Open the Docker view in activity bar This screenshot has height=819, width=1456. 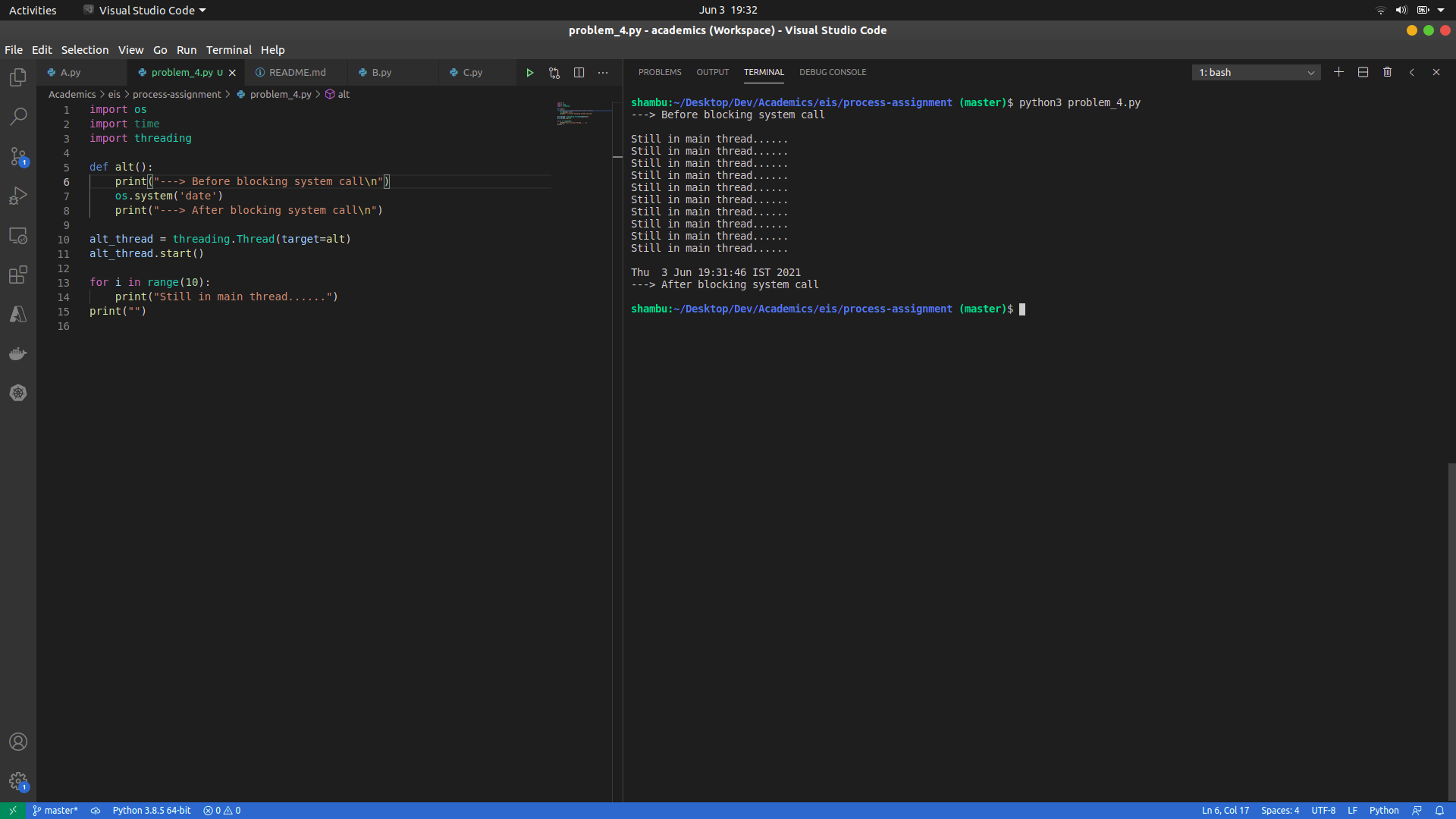click(x=18, y=353)
